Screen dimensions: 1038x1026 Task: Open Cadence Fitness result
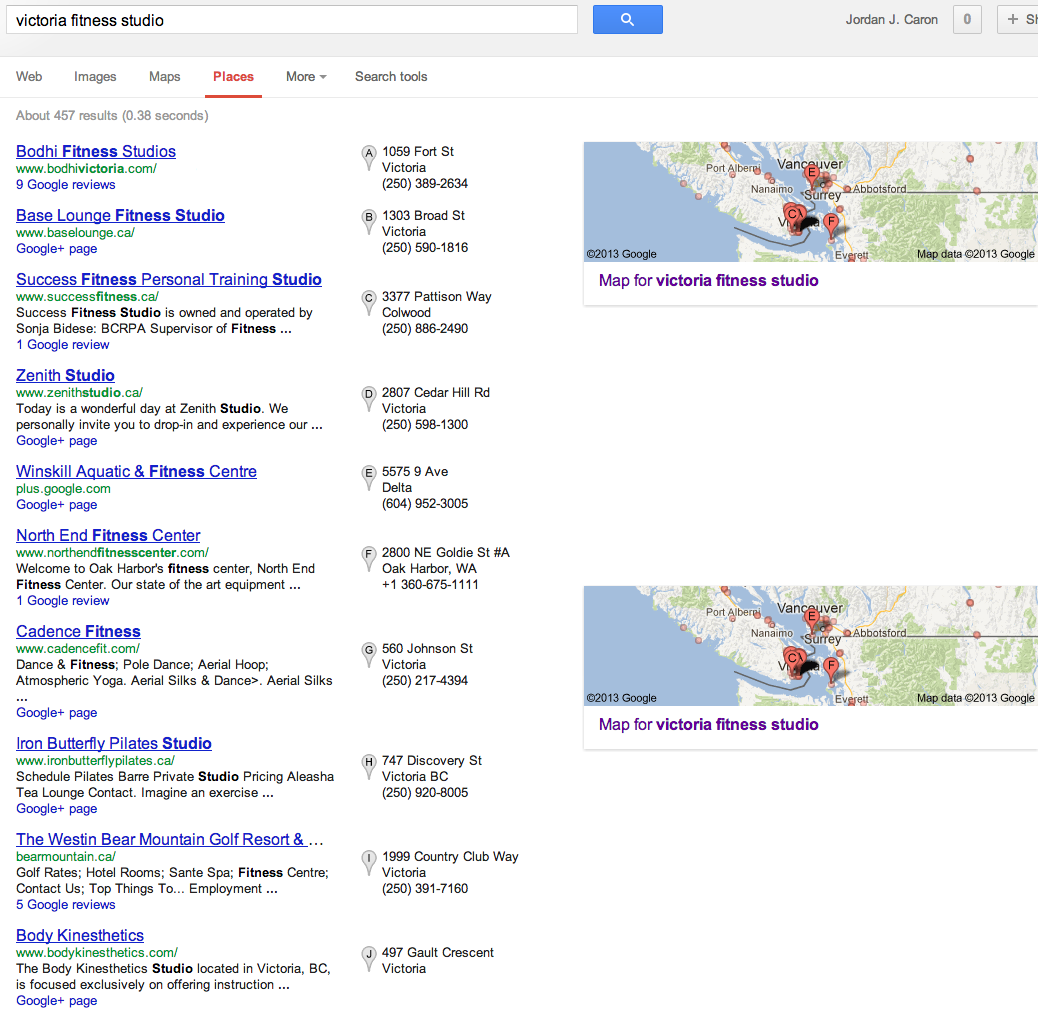click(x=78, y=631)
